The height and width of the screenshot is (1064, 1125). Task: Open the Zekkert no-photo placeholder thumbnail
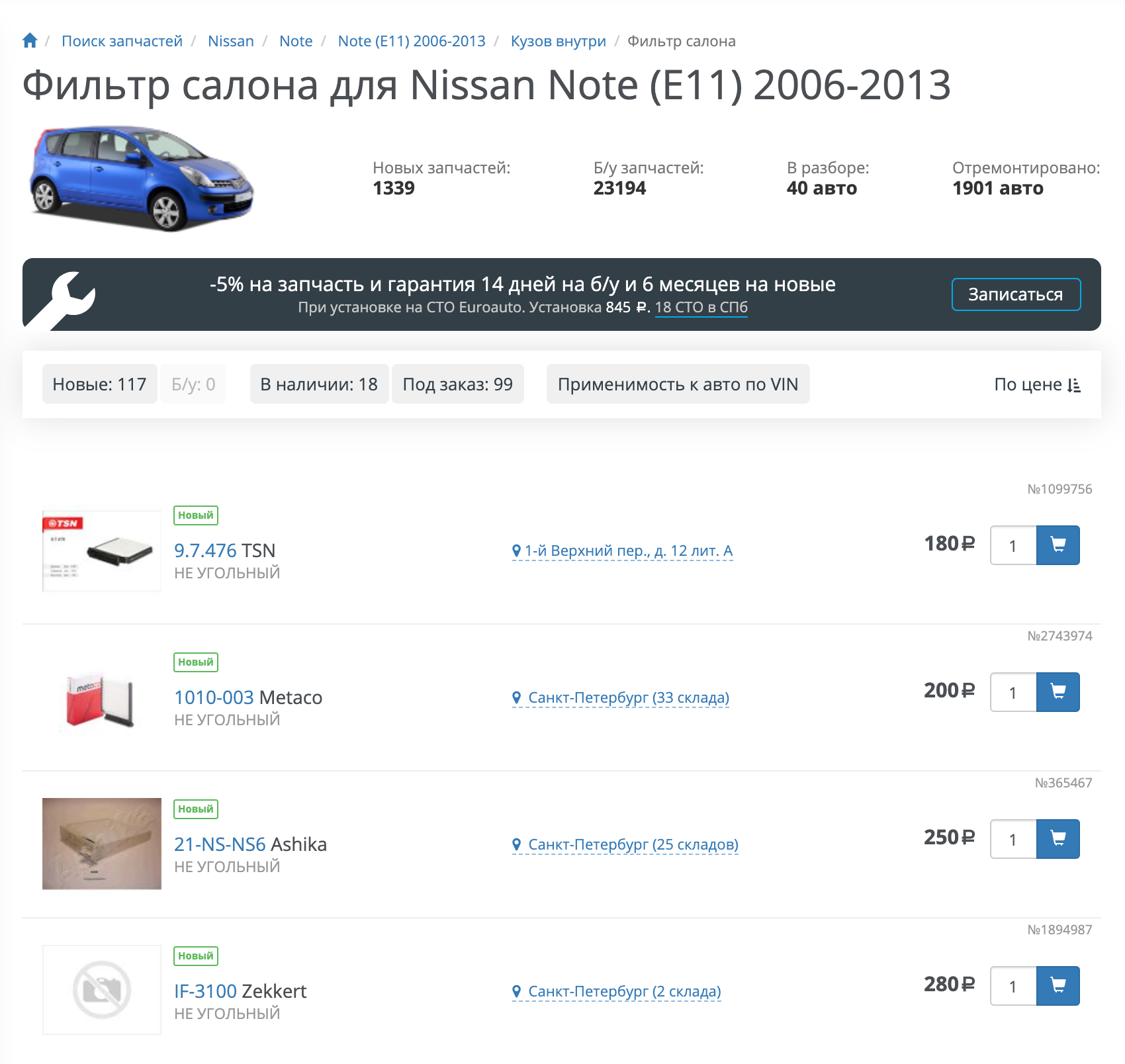pyautogui.click(x=102, y=990)
